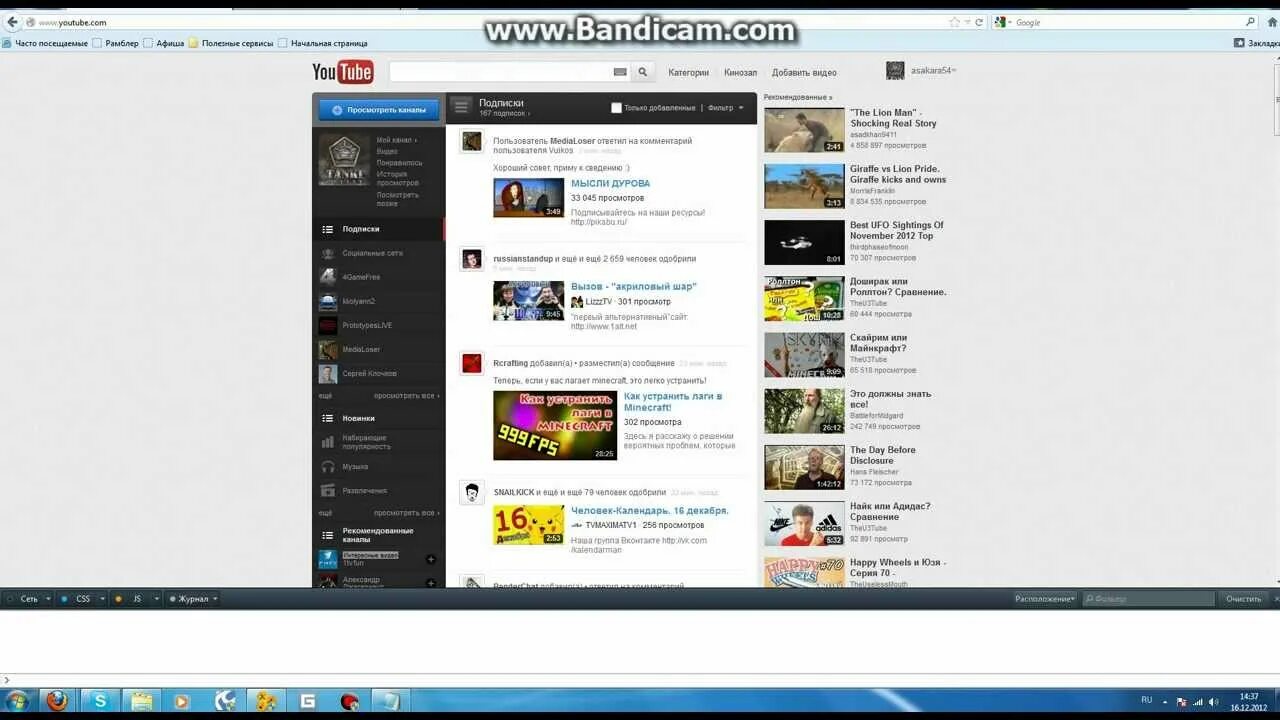Toggle CSS filter in web console
Image resolution: width=1280 pixels, height=720 pixels.
point(77,599)
